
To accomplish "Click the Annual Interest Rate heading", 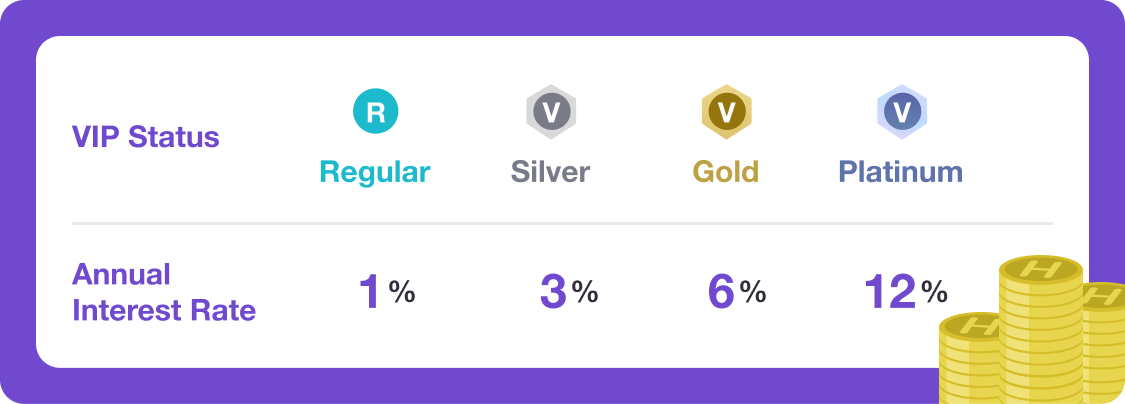I will tap(163, 293).
